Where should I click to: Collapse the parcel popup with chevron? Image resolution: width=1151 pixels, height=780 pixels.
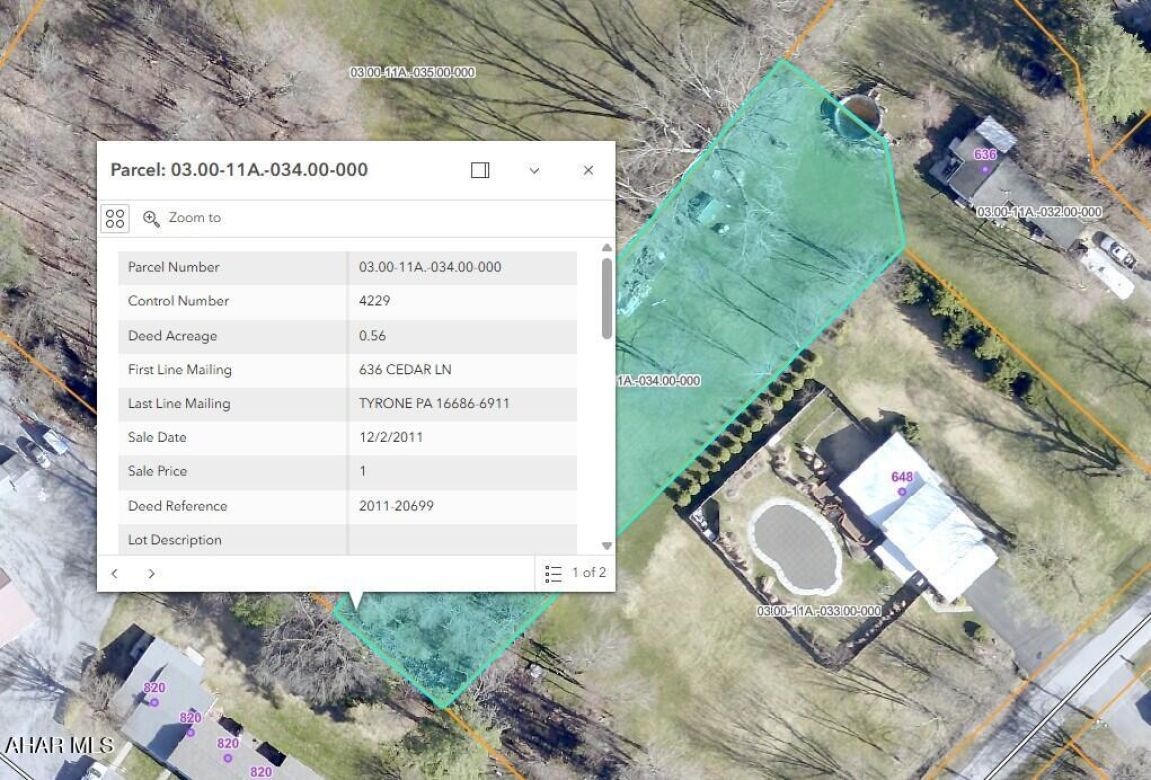tap(534, 170)
